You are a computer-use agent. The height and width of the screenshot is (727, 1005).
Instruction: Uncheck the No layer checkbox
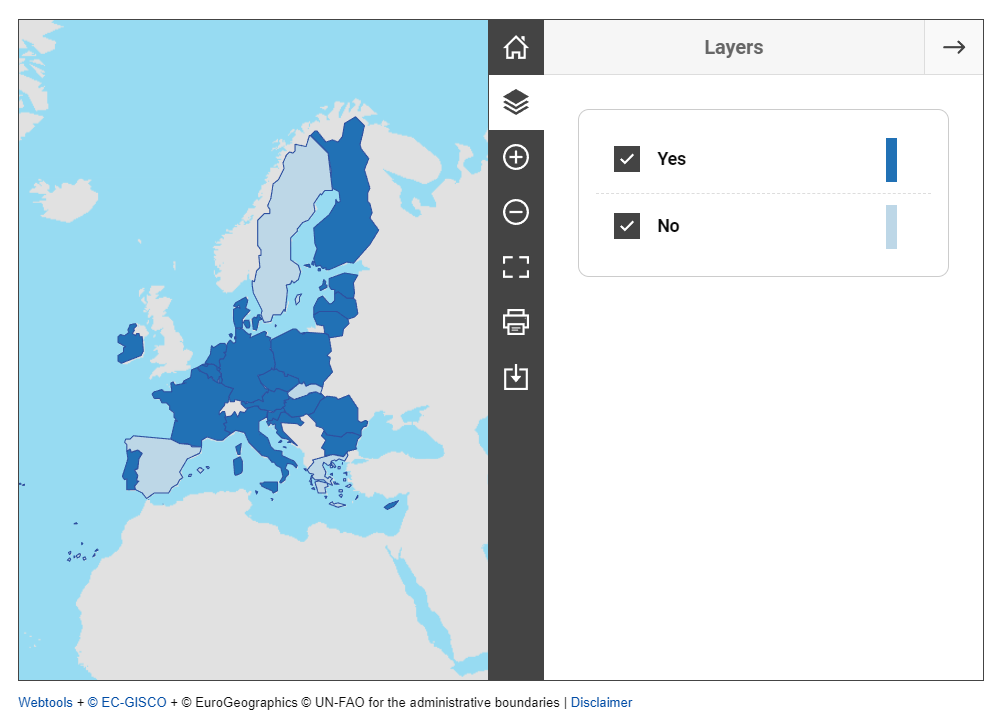pyautogui.click(x=627, y=226)
